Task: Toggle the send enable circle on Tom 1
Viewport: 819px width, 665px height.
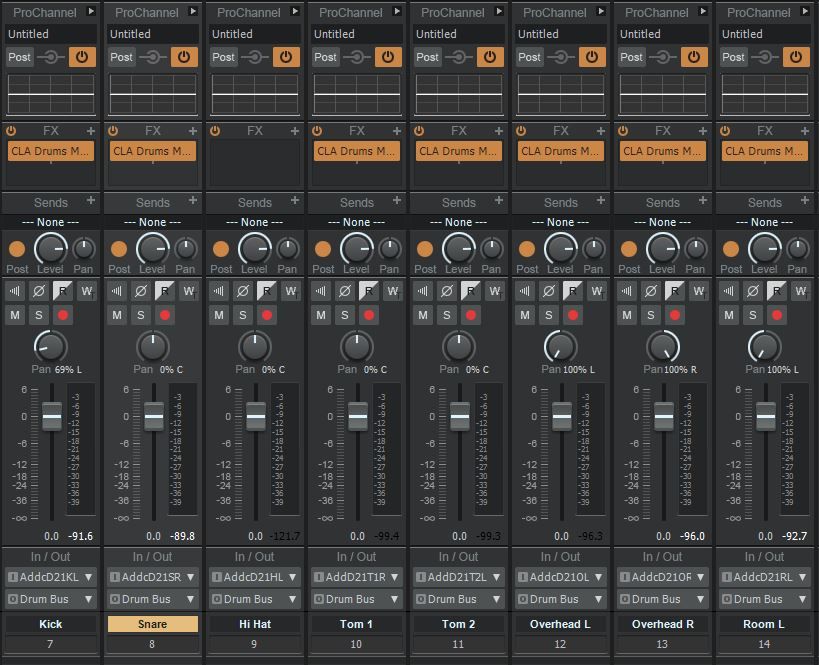Action: (x=323, y=248)
